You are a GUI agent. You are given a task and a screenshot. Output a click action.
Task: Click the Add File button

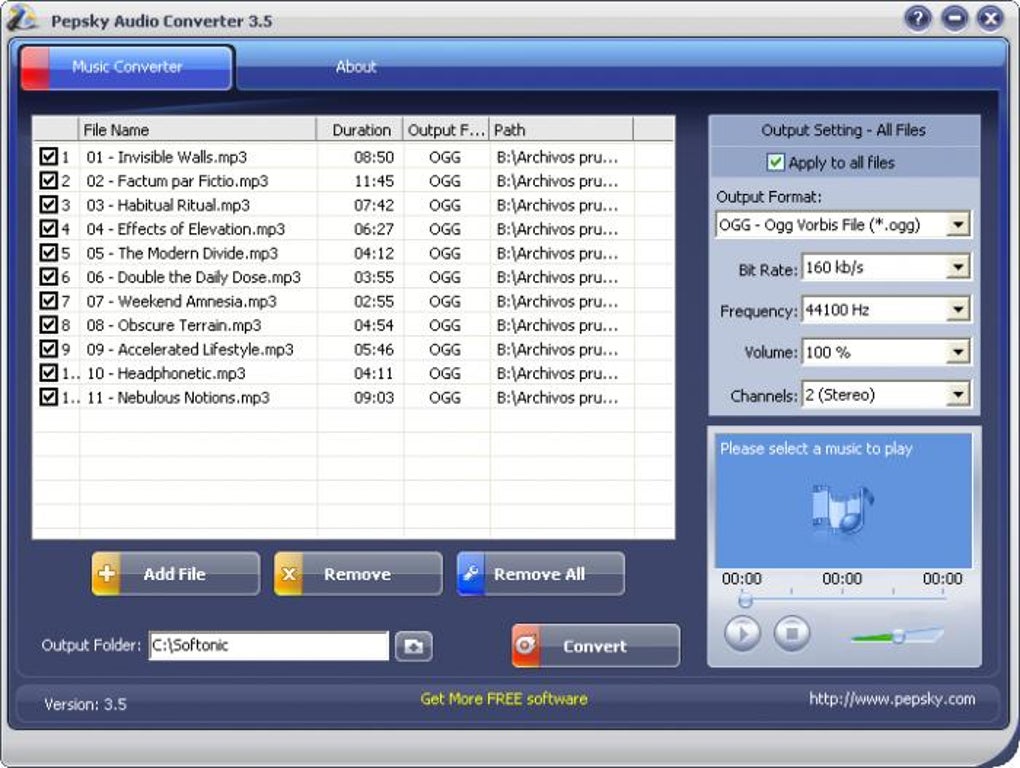click(x=176, y=574)
